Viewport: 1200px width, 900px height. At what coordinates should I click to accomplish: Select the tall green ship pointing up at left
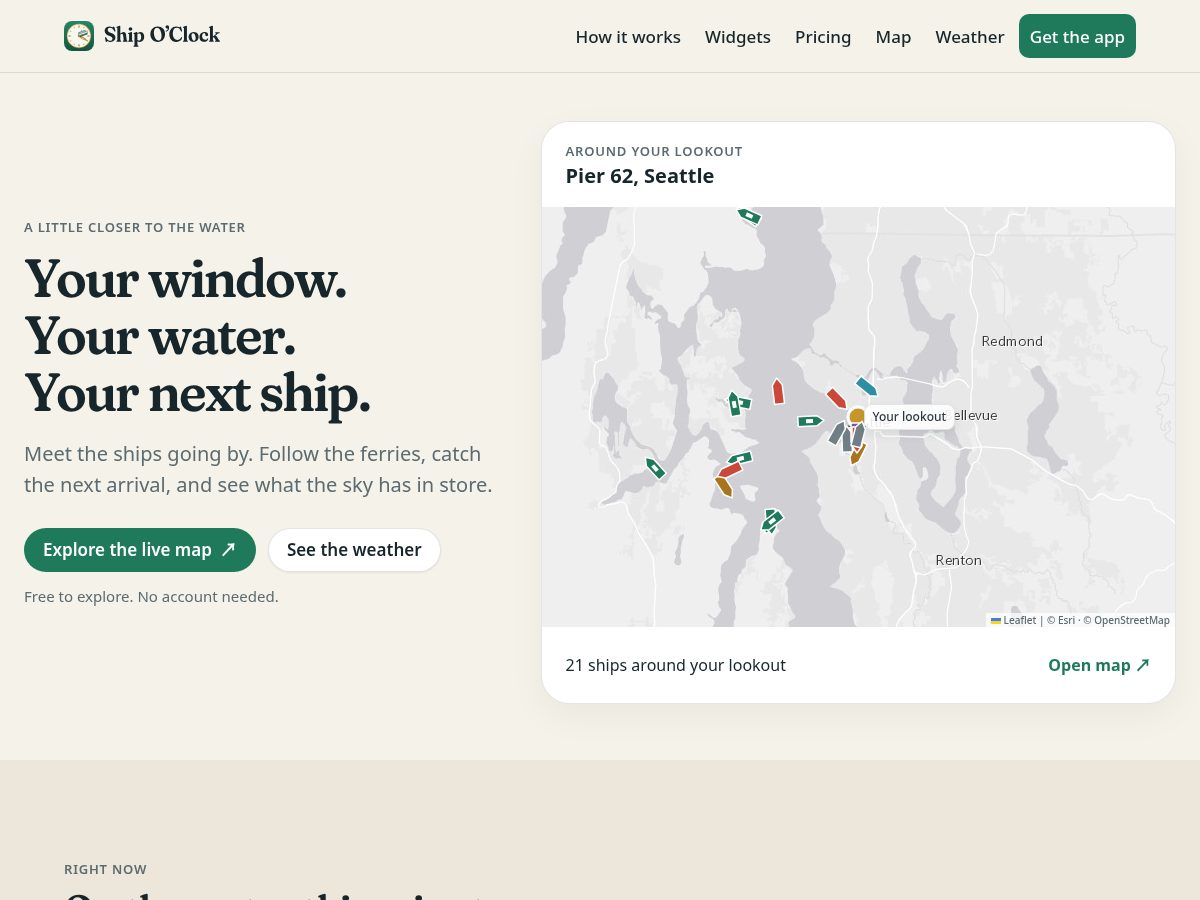click(x=734, y=403)
